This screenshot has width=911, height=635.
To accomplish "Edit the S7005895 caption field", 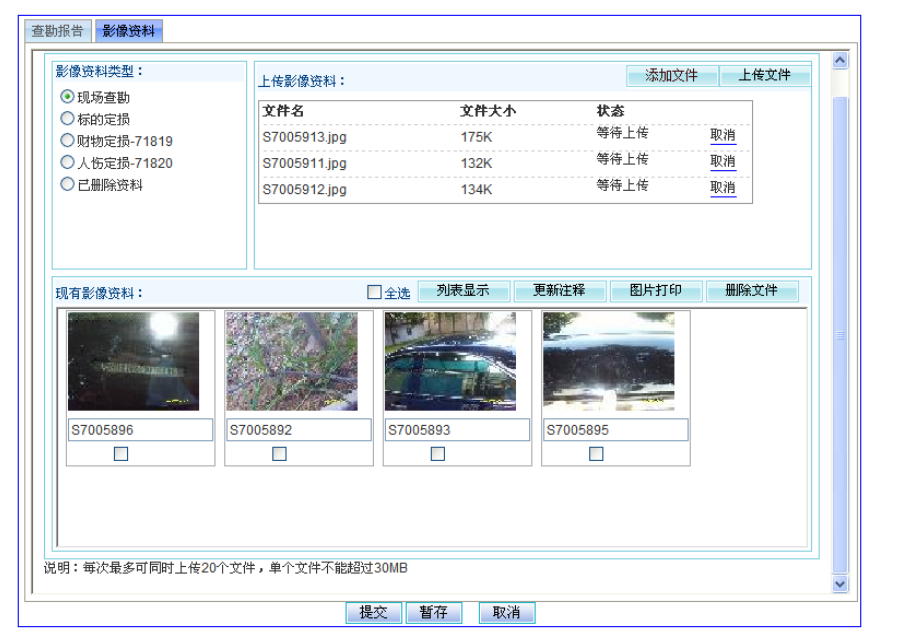I will pos(616,430).
